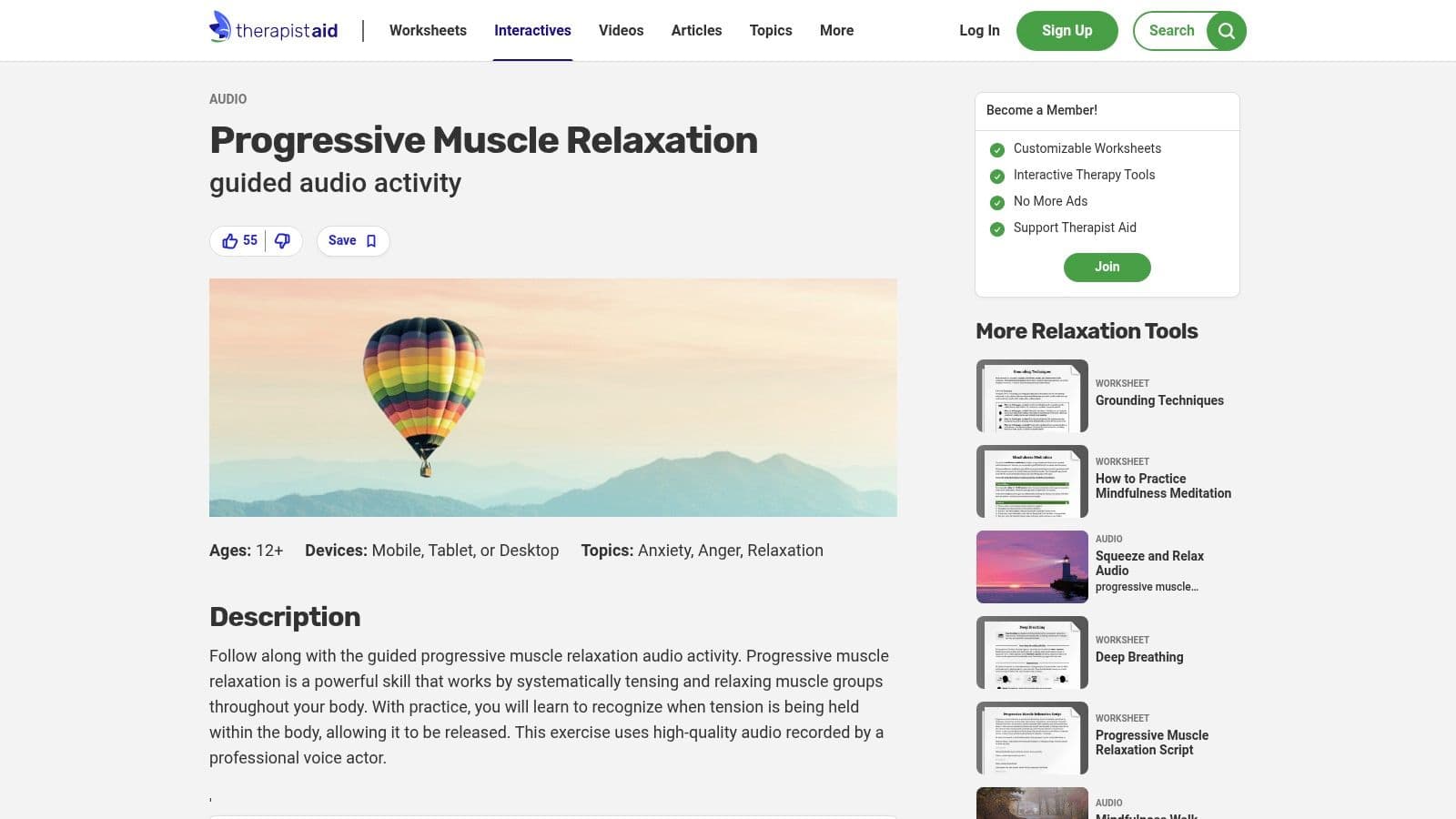Click the bookmark icon on the Save button

coord(370,240)
